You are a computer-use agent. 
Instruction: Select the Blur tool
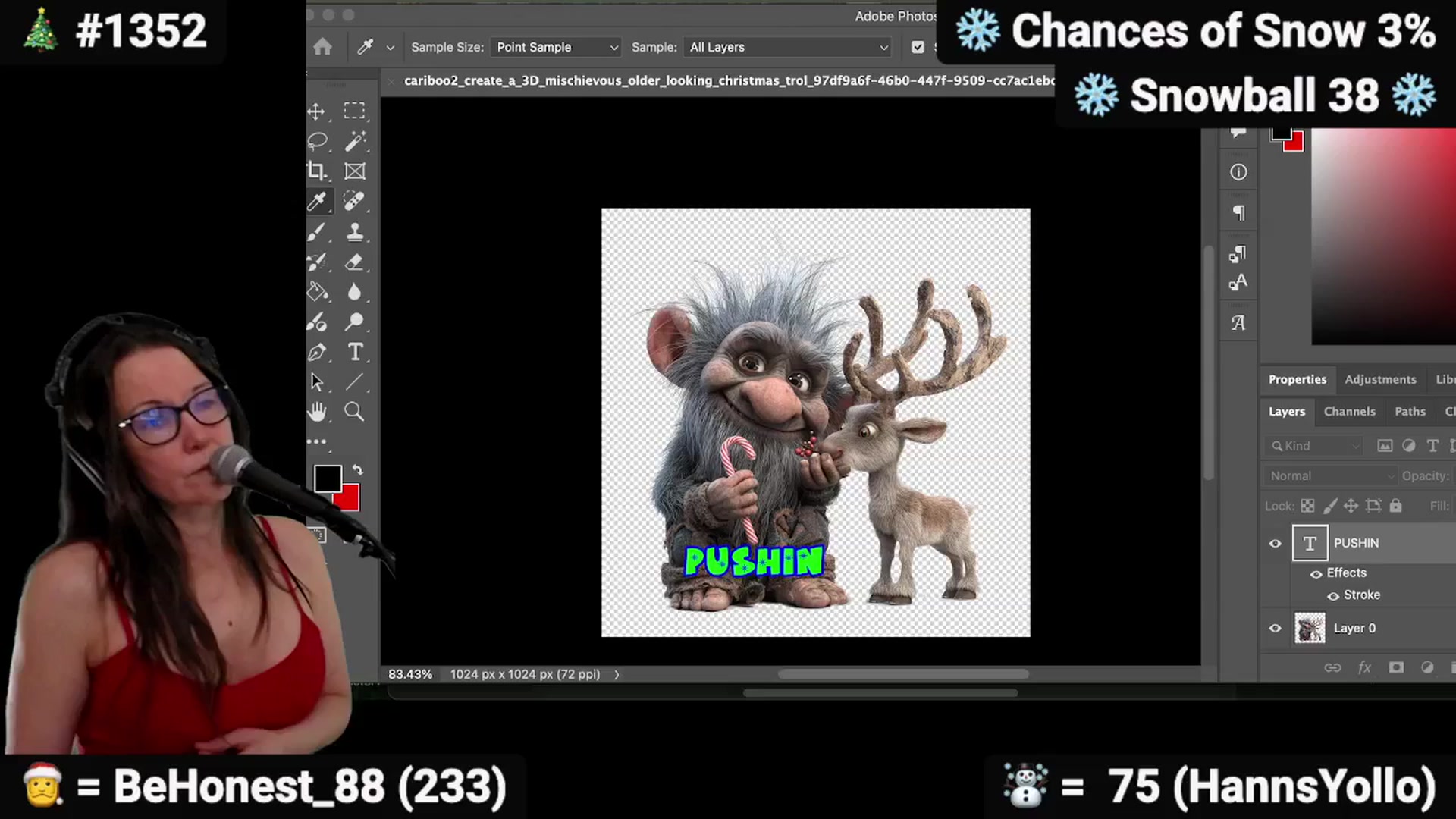354,291
